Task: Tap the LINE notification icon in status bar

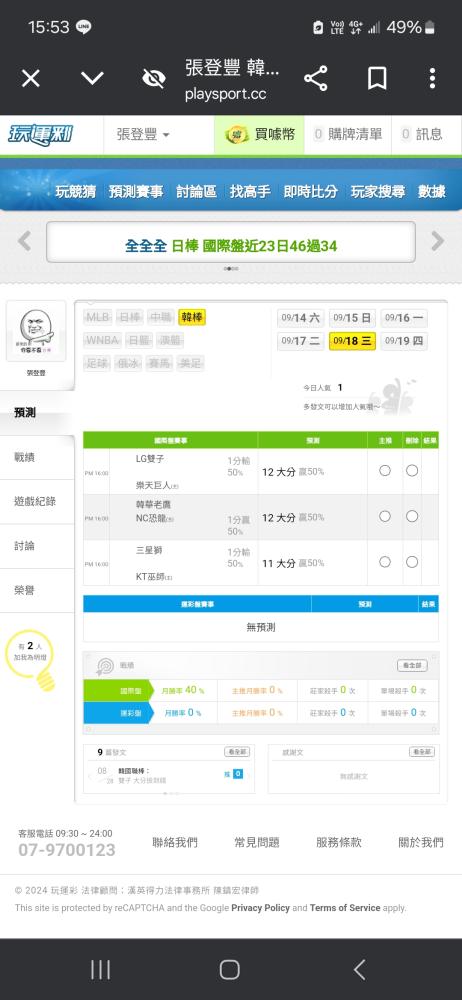Action: click(84, 27)
